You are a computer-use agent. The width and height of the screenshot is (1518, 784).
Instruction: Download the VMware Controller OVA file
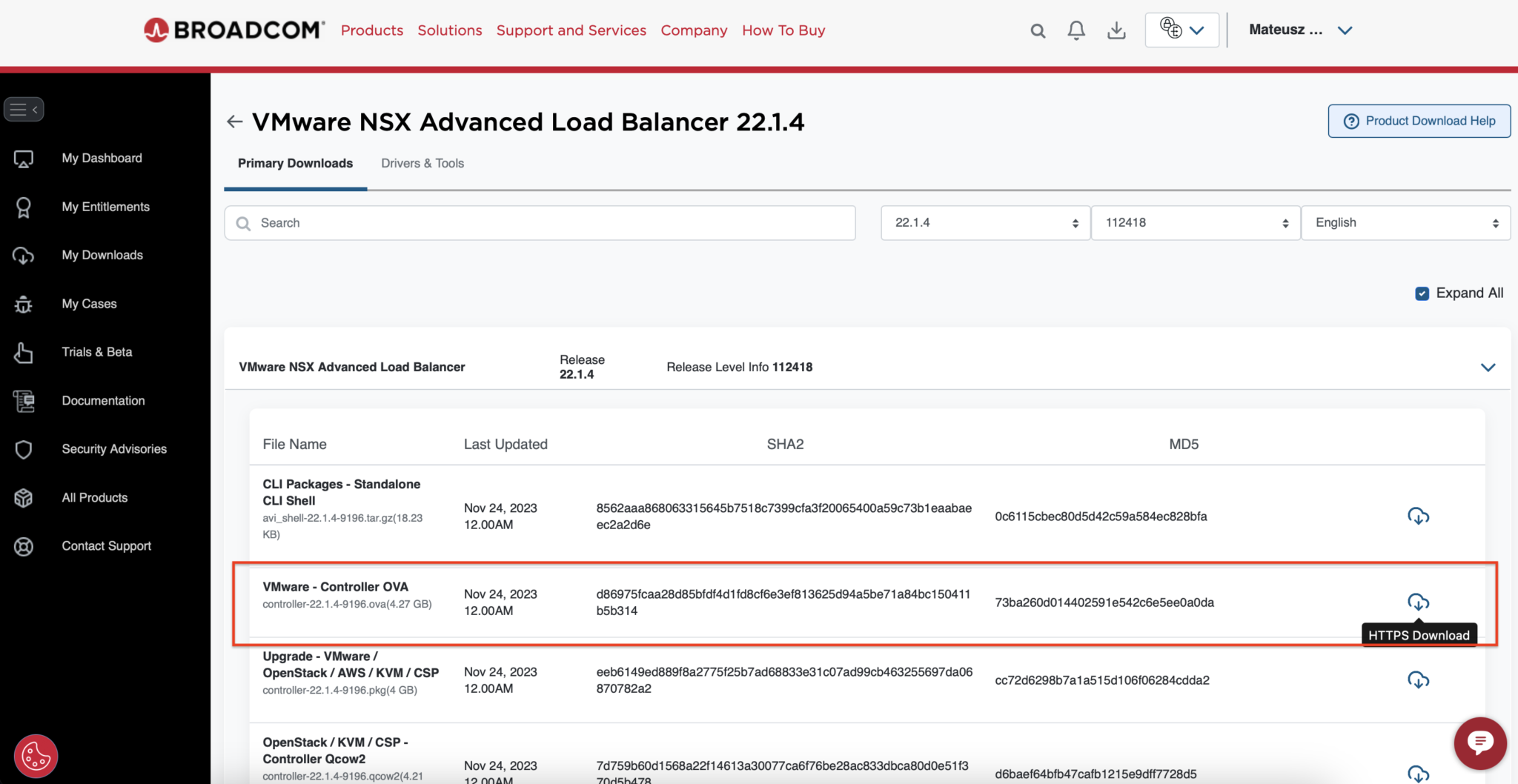(1418, 602)
